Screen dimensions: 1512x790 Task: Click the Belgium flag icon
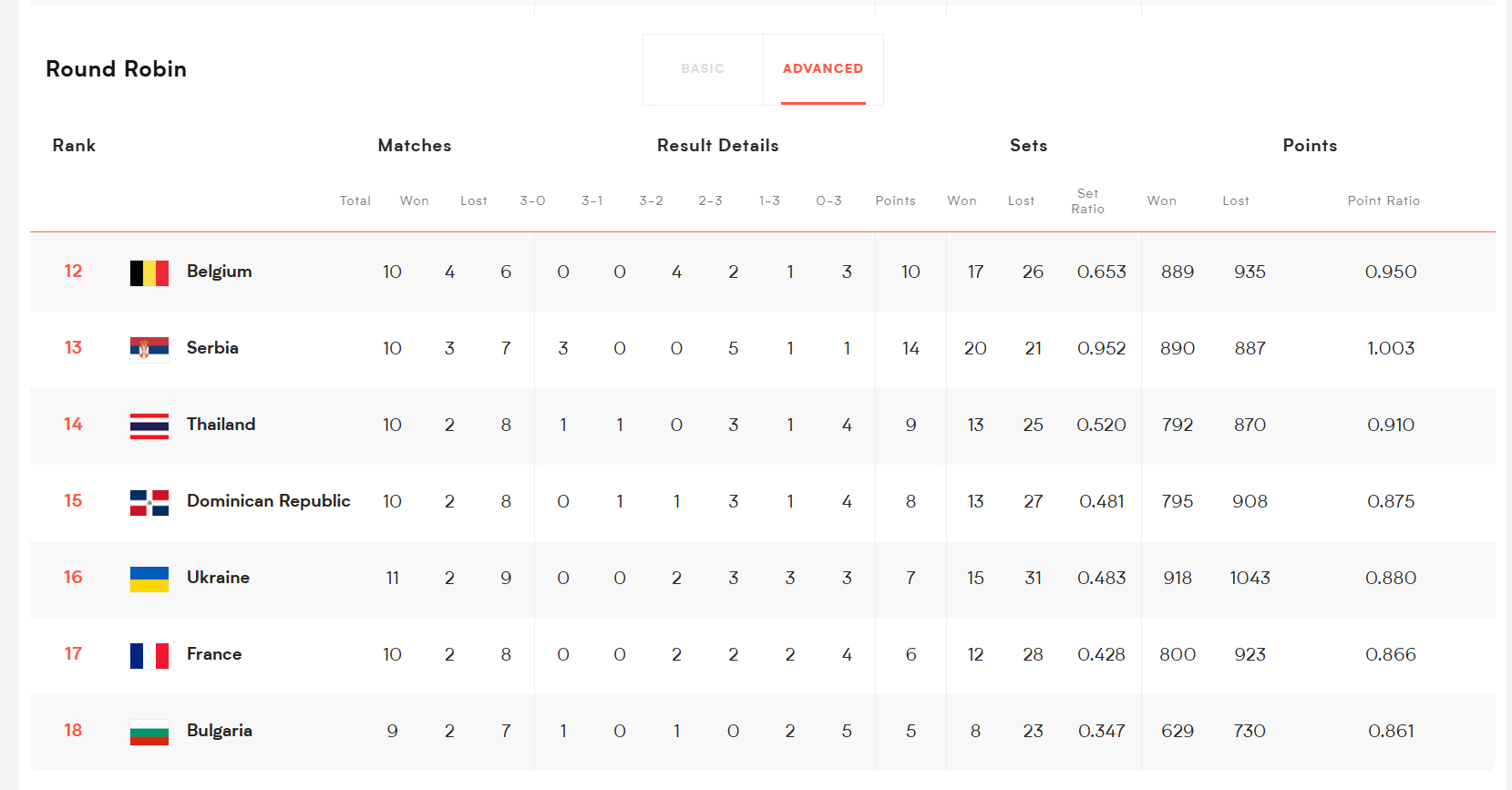[149, 272]
